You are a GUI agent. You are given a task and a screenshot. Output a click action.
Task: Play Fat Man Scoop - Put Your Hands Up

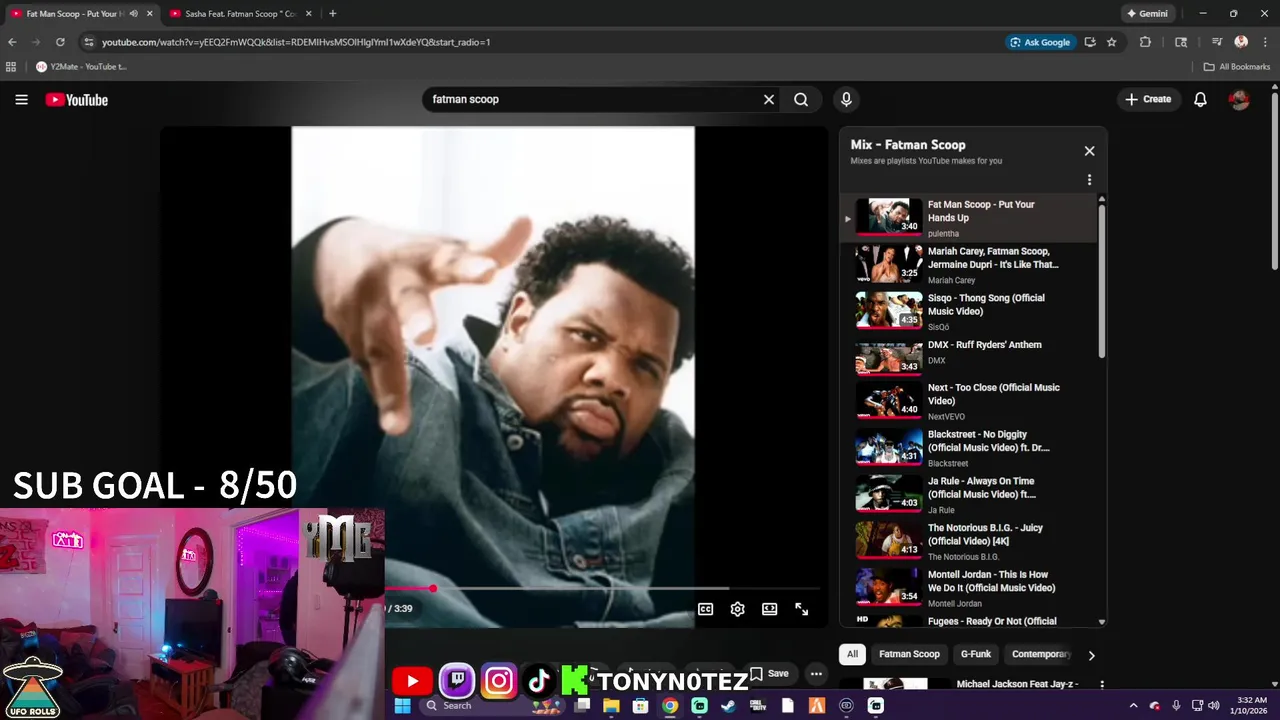(x=970, y=218)
